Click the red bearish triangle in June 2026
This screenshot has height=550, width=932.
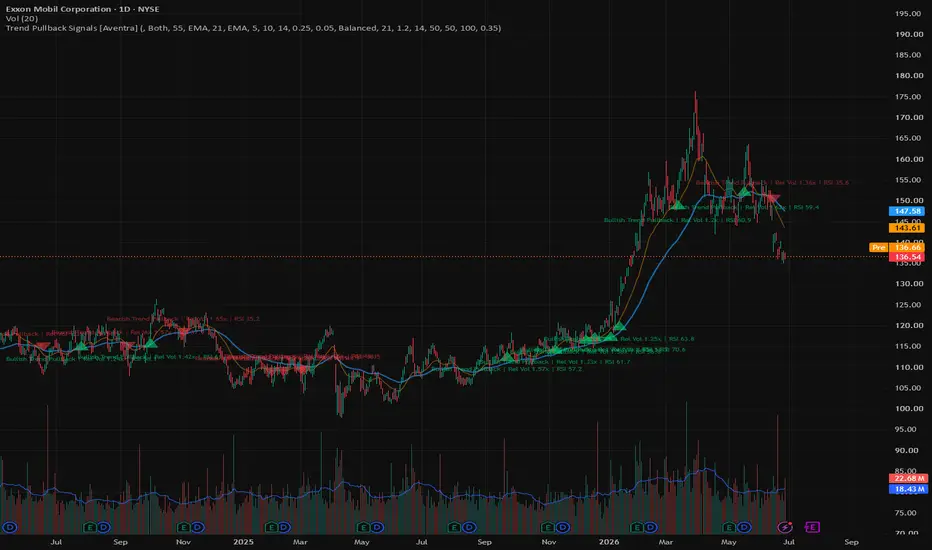(x=773, y=198)
